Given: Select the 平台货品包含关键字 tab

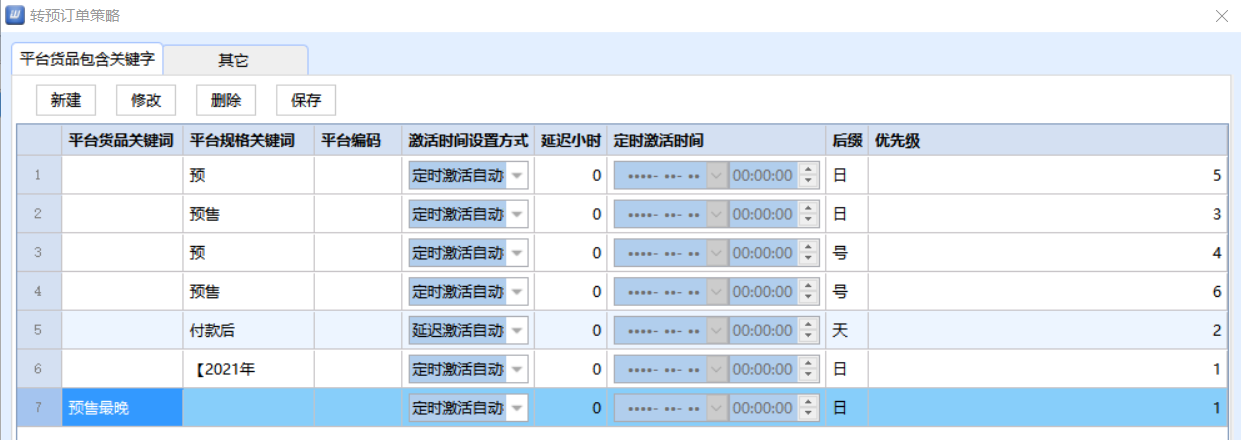Looking at the screenshot, I should (87, 60).
